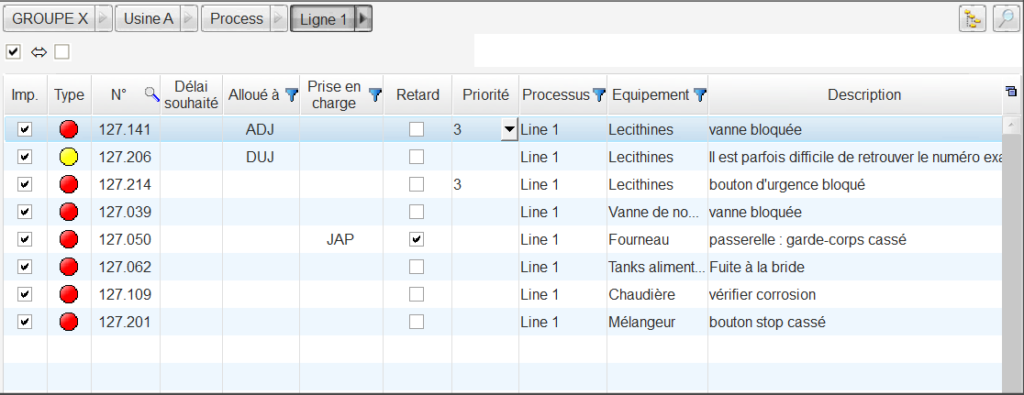1024x395 pixels.
Task: Expand the arrow next to GROUPE X
Action: (103, 19)
